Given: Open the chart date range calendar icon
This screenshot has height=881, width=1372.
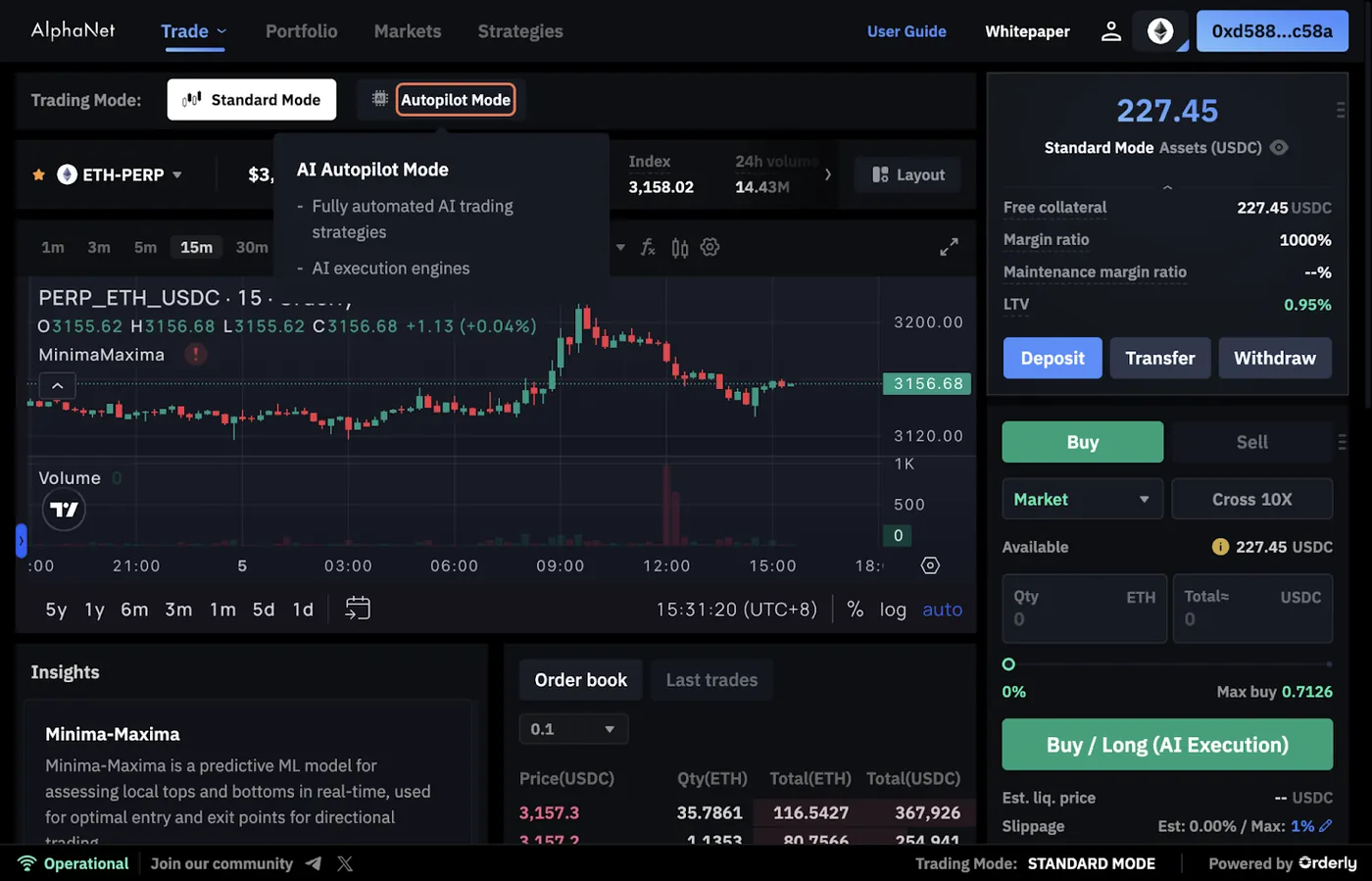Looking at the screenshot, I should coord(358,609).
